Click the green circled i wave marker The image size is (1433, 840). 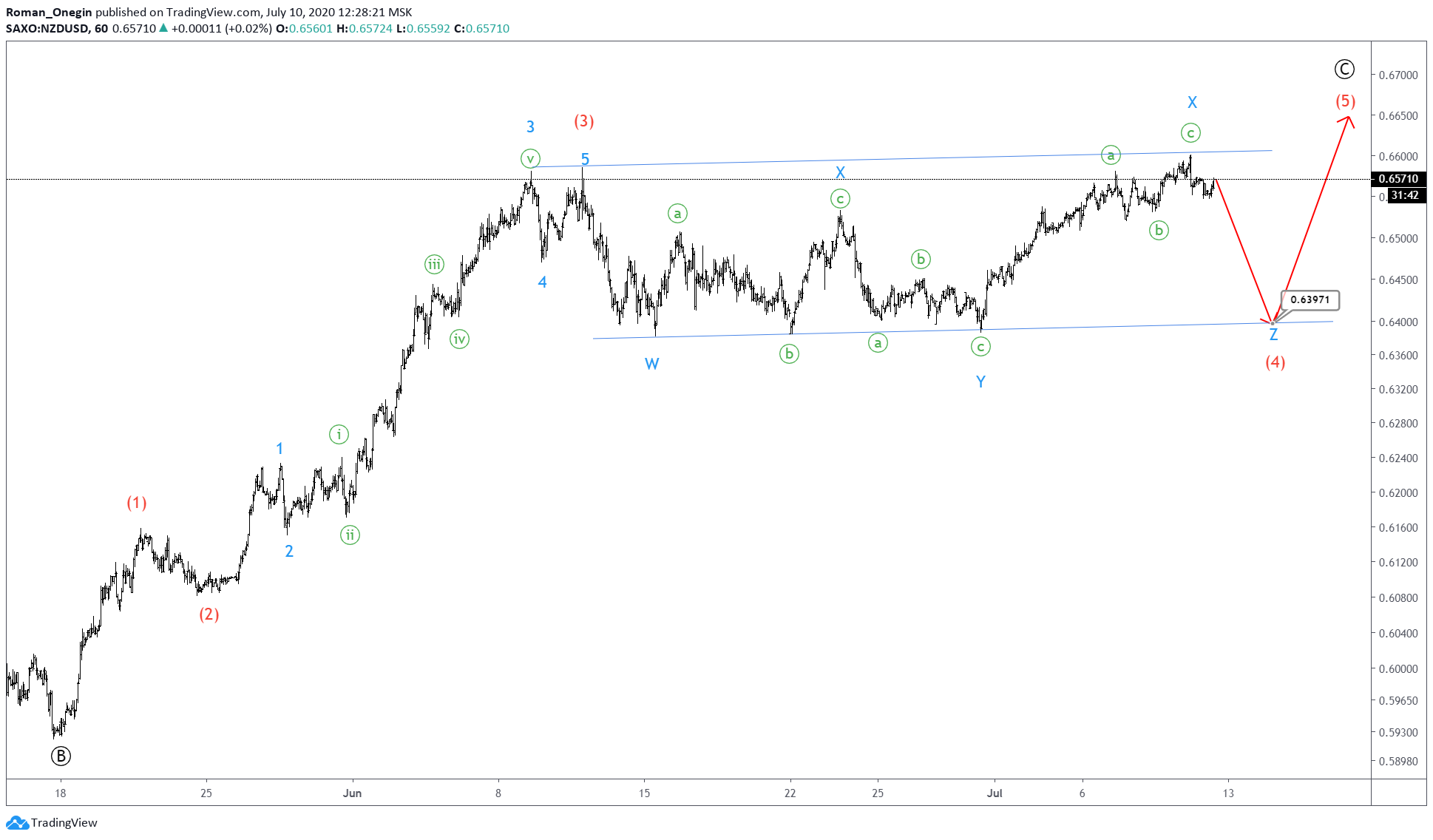coord(339,434)
